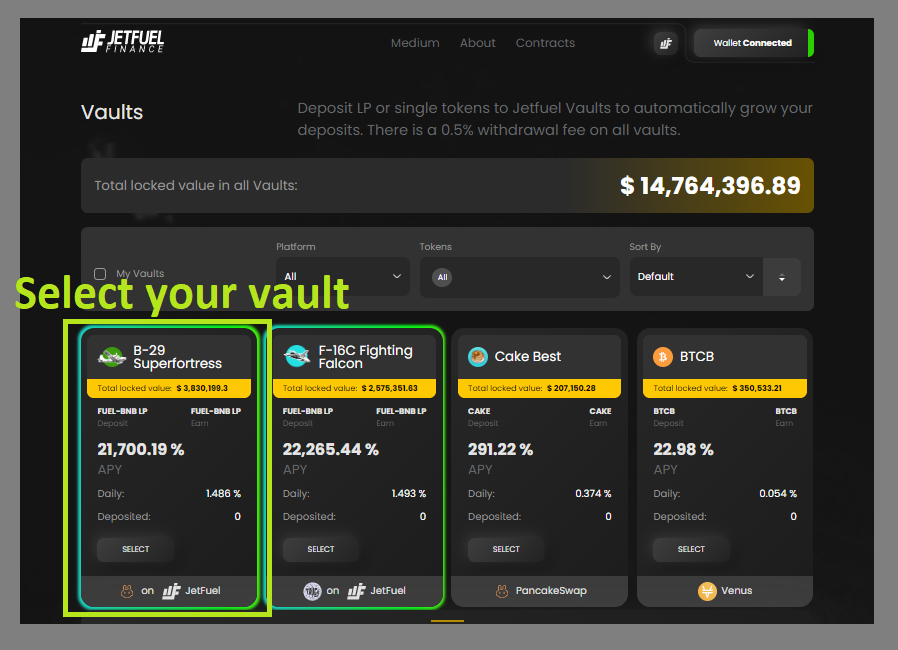Go to the About page
The width and height of the screenshot is (898, 650).
click(x=478, y=43)
